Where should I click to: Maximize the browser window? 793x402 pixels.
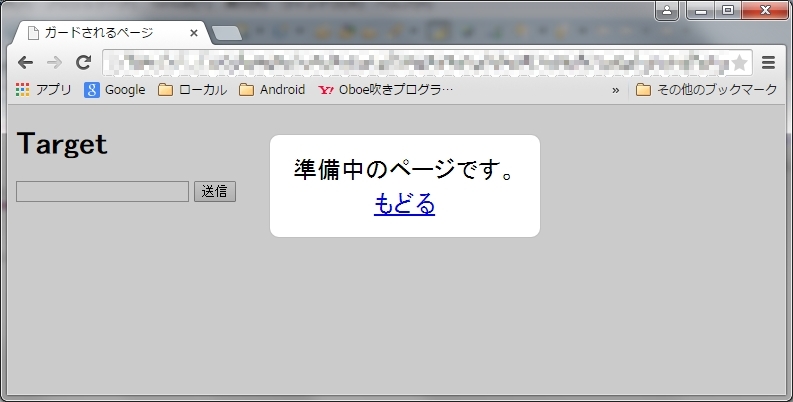coord(728,10)
